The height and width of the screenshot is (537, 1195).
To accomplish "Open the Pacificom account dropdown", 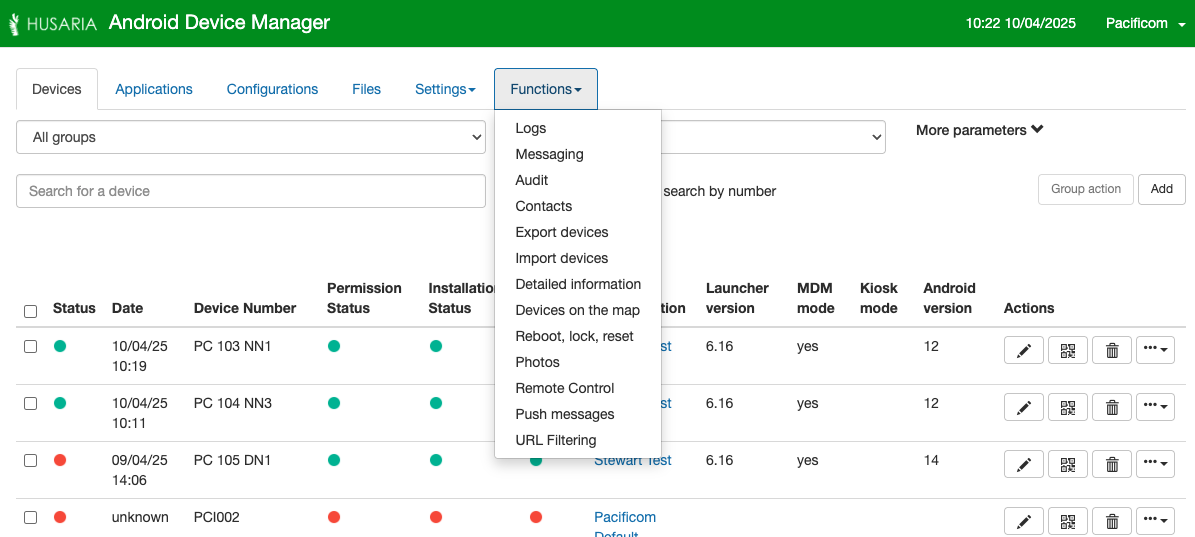I will (x=1145, y=24).
